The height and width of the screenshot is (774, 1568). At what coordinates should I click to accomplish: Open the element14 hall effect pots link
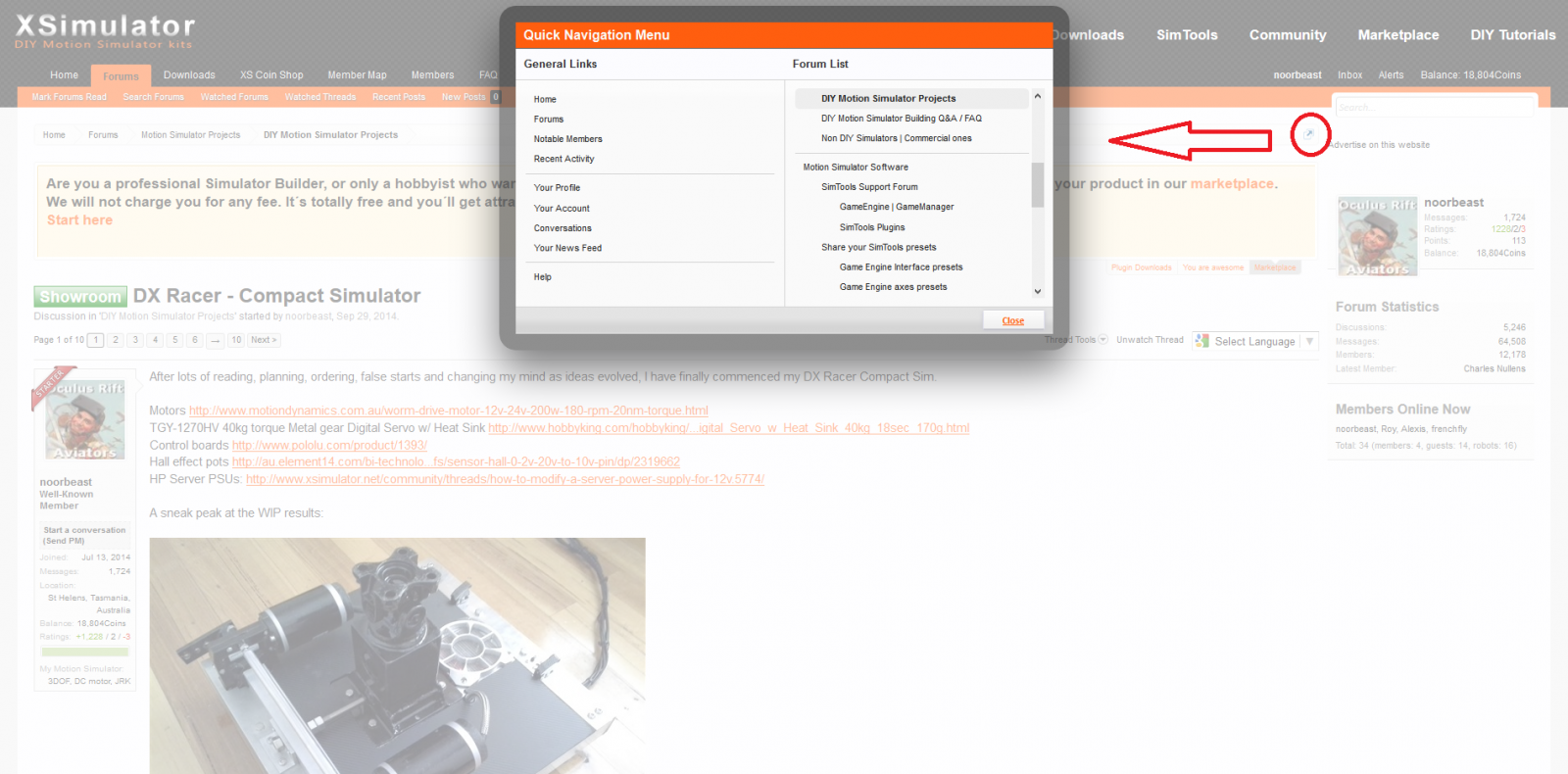[456, 461]
